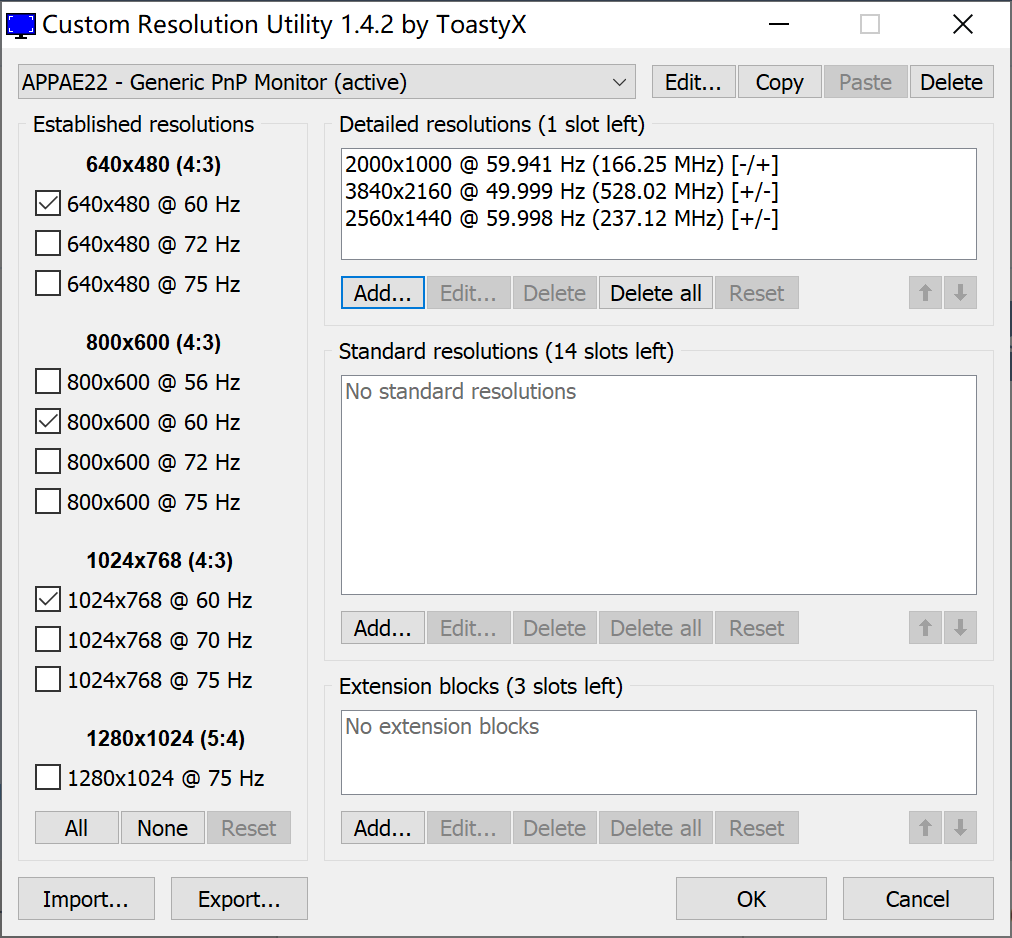Add a standard resolution
Image resolution: width=1012 pixels, height=938 pixels.
pos(383,628)
